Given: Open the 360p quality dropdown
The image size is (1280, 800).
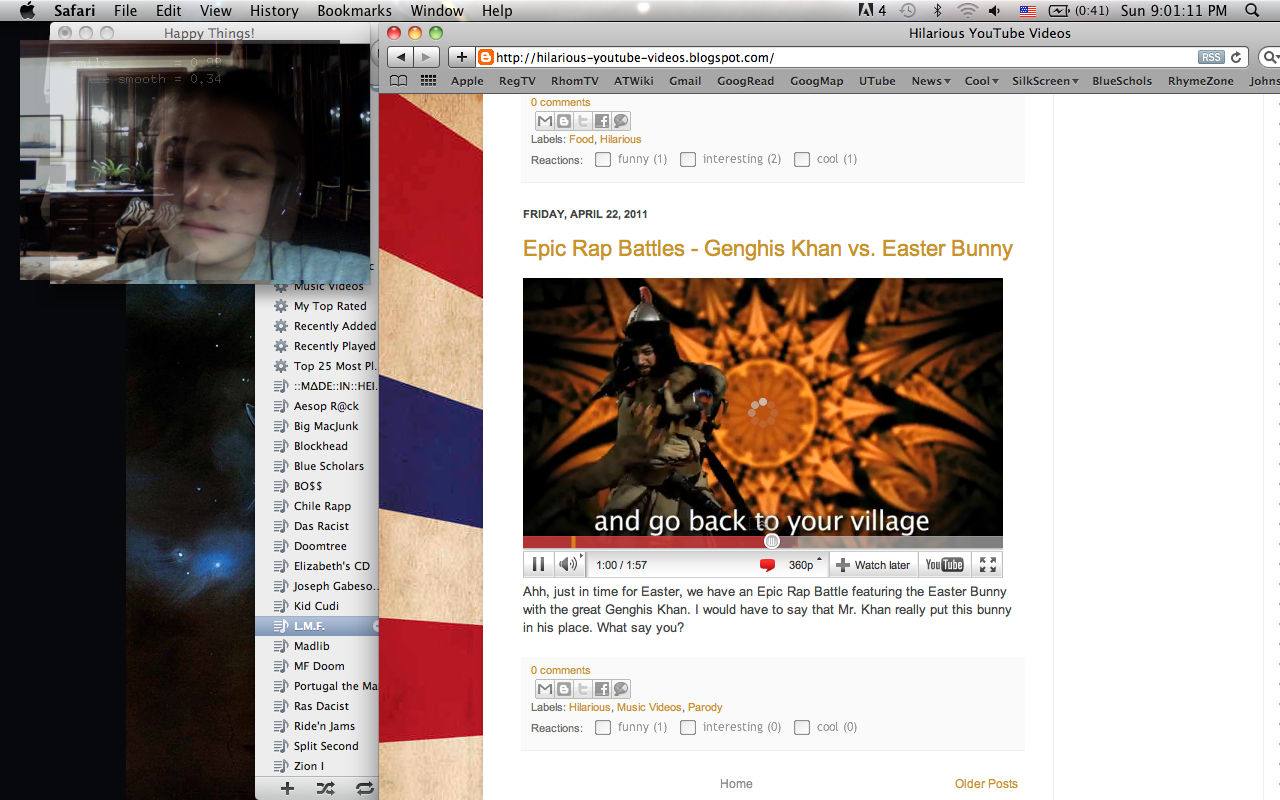Looking at the screenshot, I should click(805, 565).
